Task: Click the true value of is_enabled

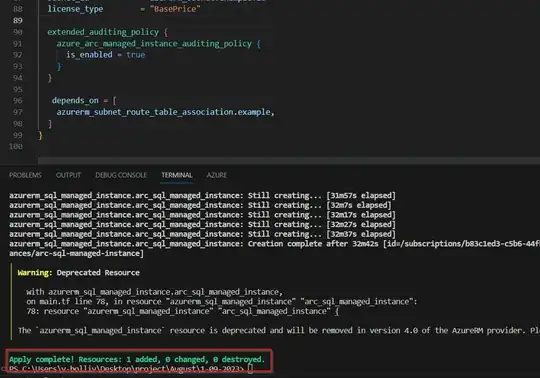Action: coord(135,55)
